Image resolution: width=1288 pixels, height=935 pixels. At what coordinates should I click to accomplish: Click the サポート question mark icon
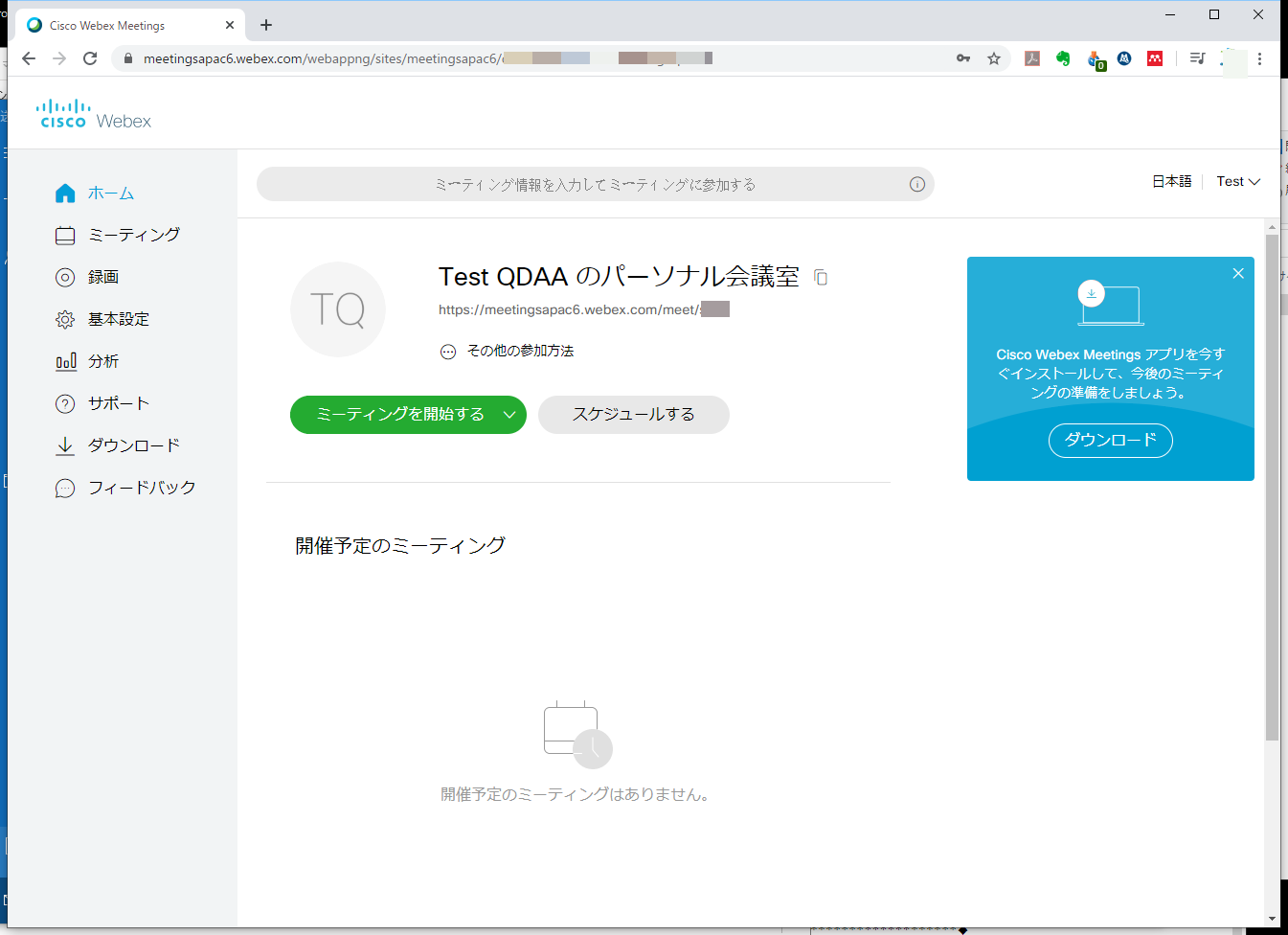pyautogui.click(x=65, y=404)
